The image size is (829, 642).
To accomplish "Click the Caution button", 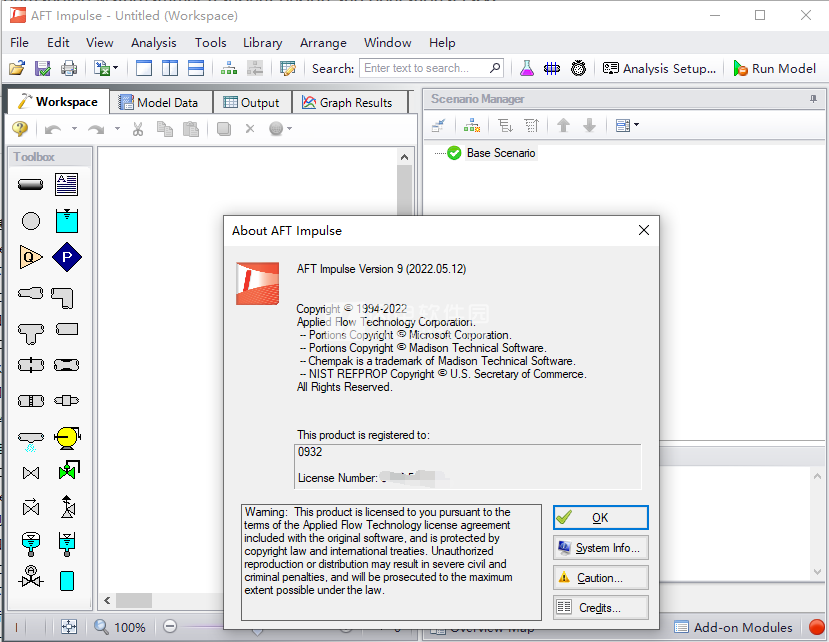I will (x=601, y=578).
